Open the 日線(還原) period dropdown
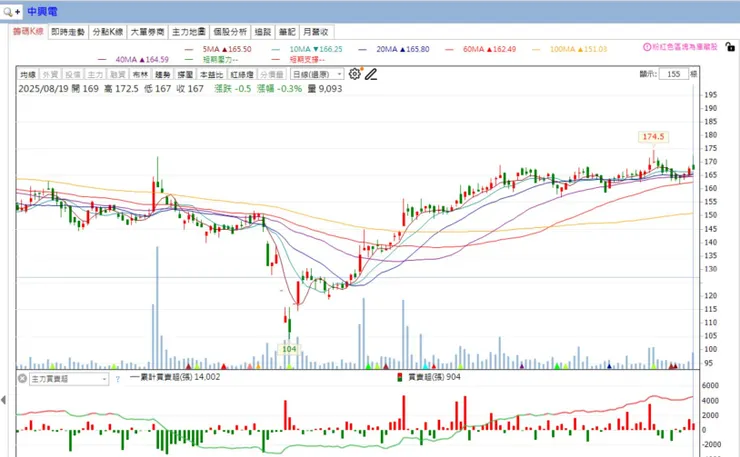 pyautogui.click(x=317, y=75)
